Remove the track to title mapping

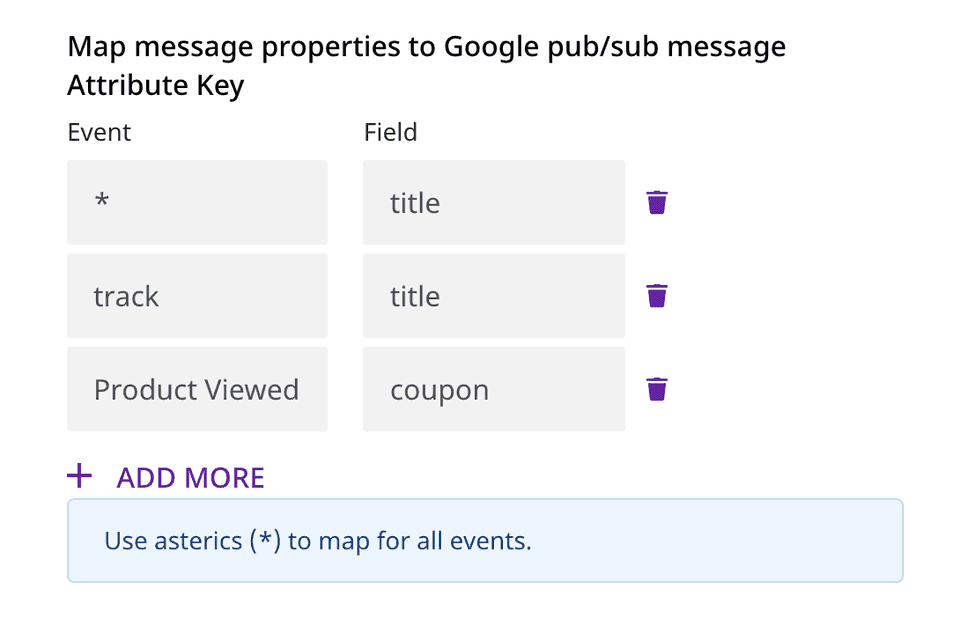tap(657, 296)
